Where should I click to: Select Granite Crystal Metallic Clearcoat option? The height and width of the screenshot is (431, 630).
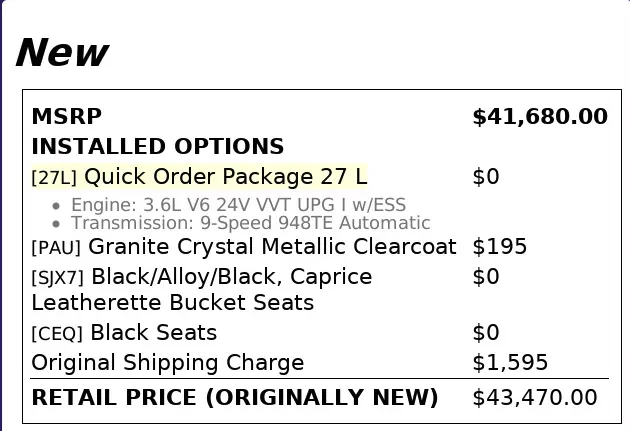click(272, 247)
